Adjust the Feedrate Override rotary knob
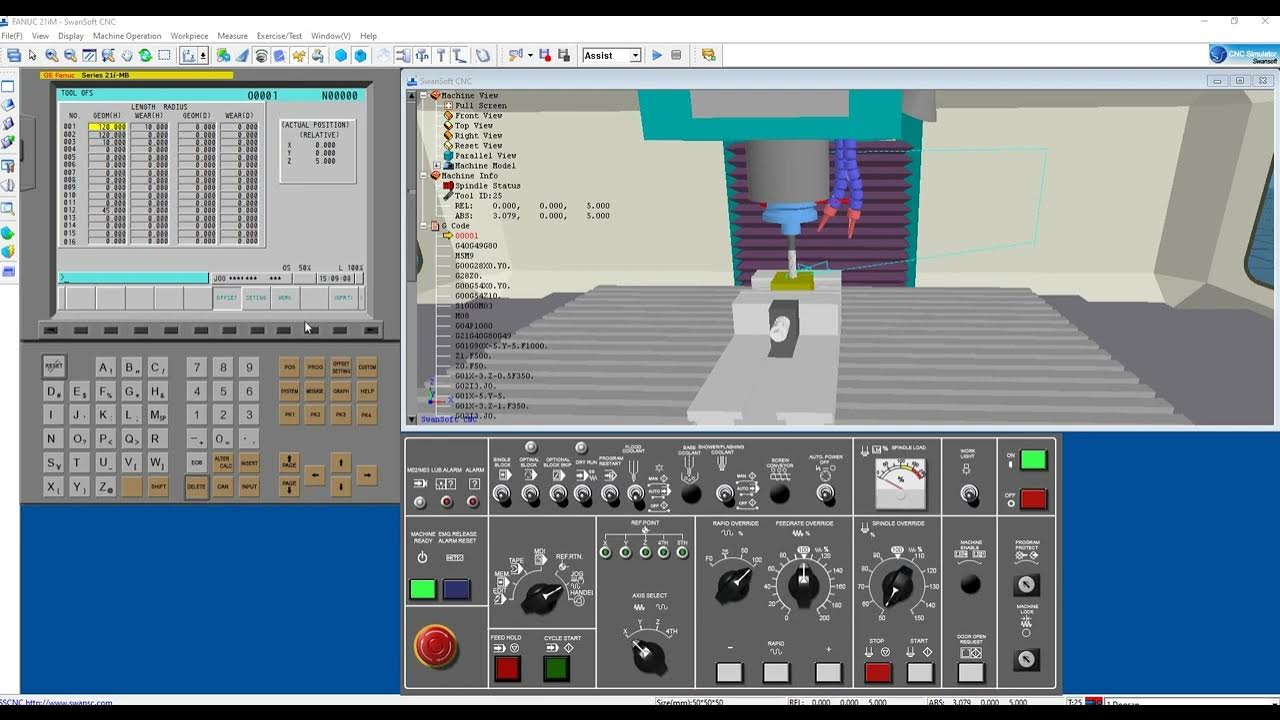 click(x=803, y=586)
